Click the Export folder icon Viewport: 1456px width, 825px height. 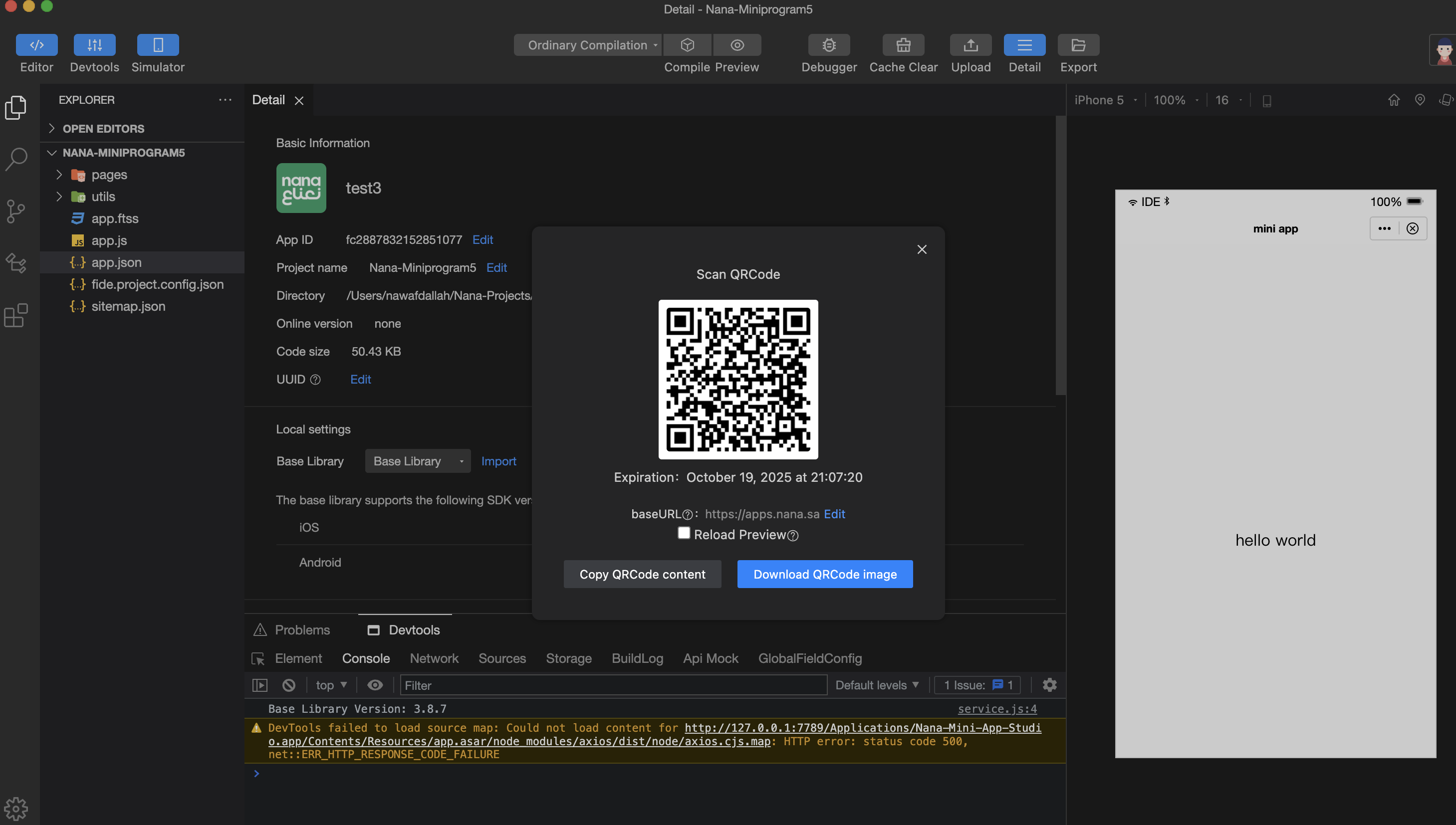(1078, 45)
